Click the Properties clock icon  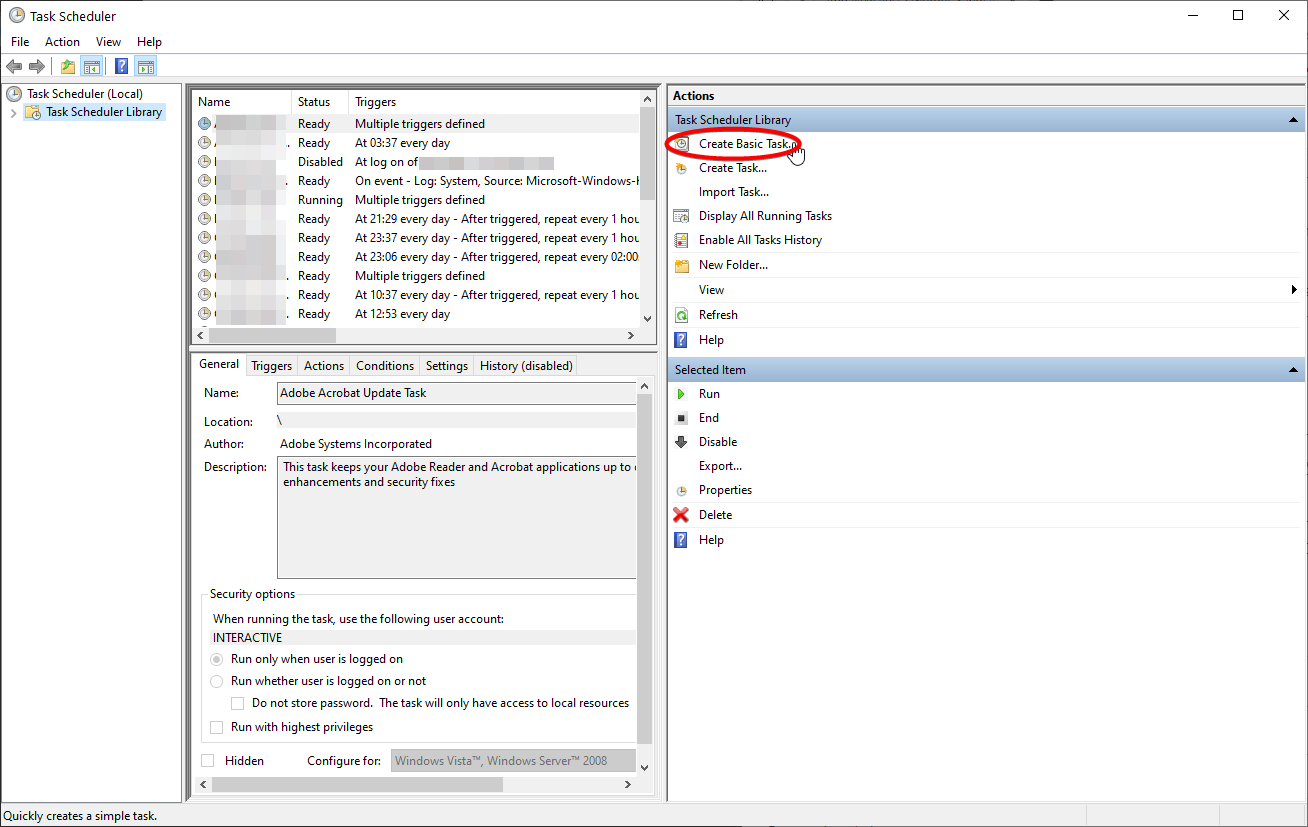[x=681, y=491]
